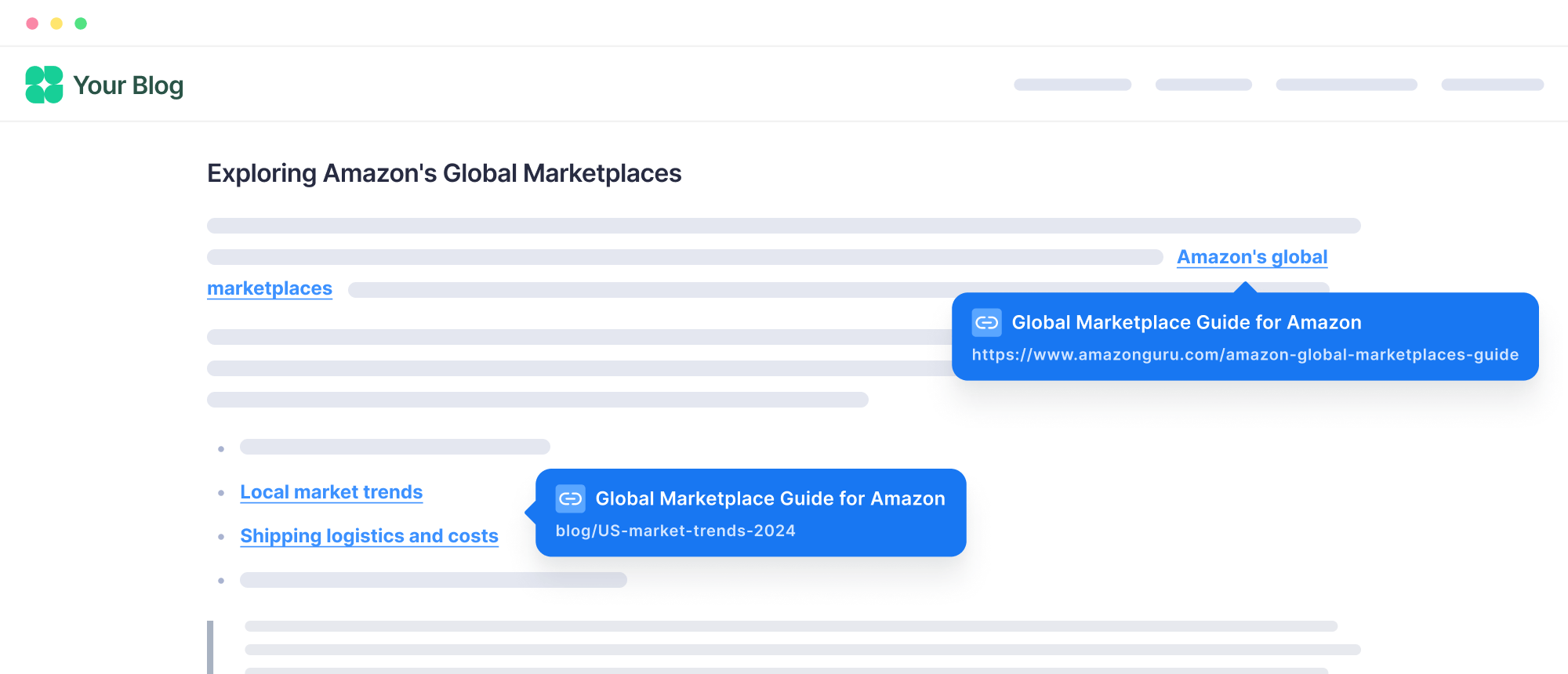1568x674 pixels.
Task: Click the red close window dot
Action: point(32,24)
